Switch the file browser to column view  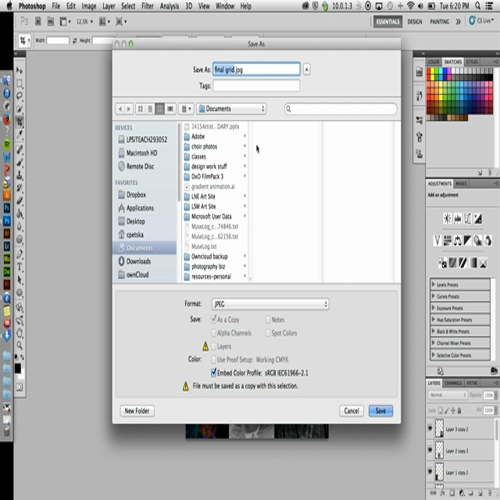(160, 109)
